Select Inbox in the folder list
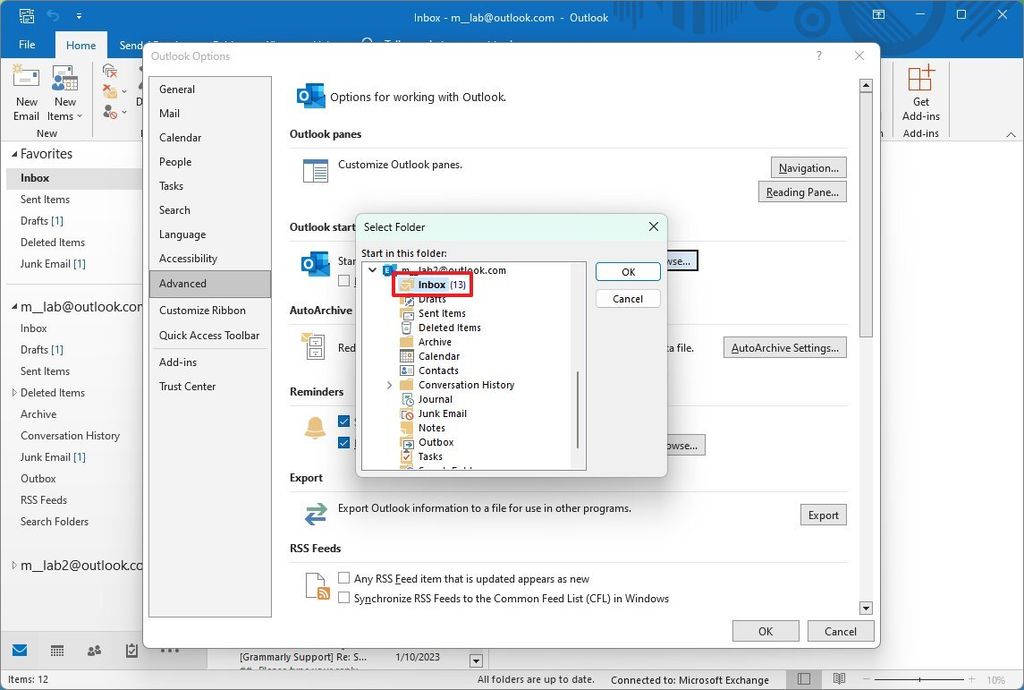1024x690 pixels. [432, 284]
